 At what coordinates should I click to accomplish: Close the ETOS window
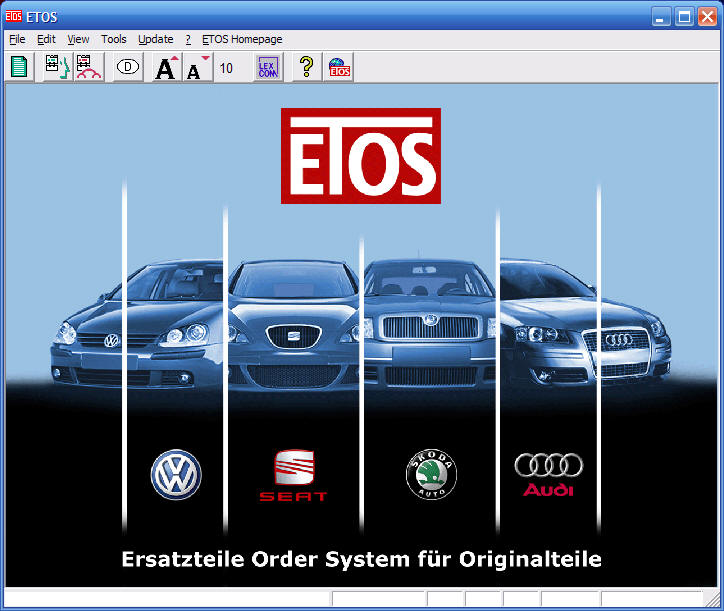[x=707, y=17]
